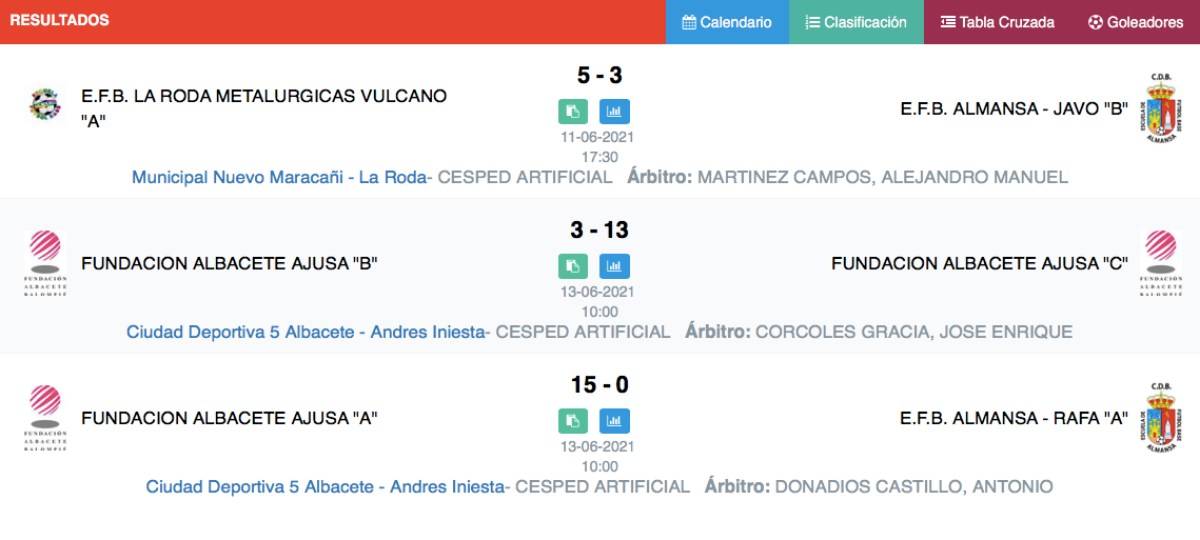This screenshot has width=1200, height=540.
Task: Open the green match report icon for the 5 - 3 game
Action: [573, 111]
